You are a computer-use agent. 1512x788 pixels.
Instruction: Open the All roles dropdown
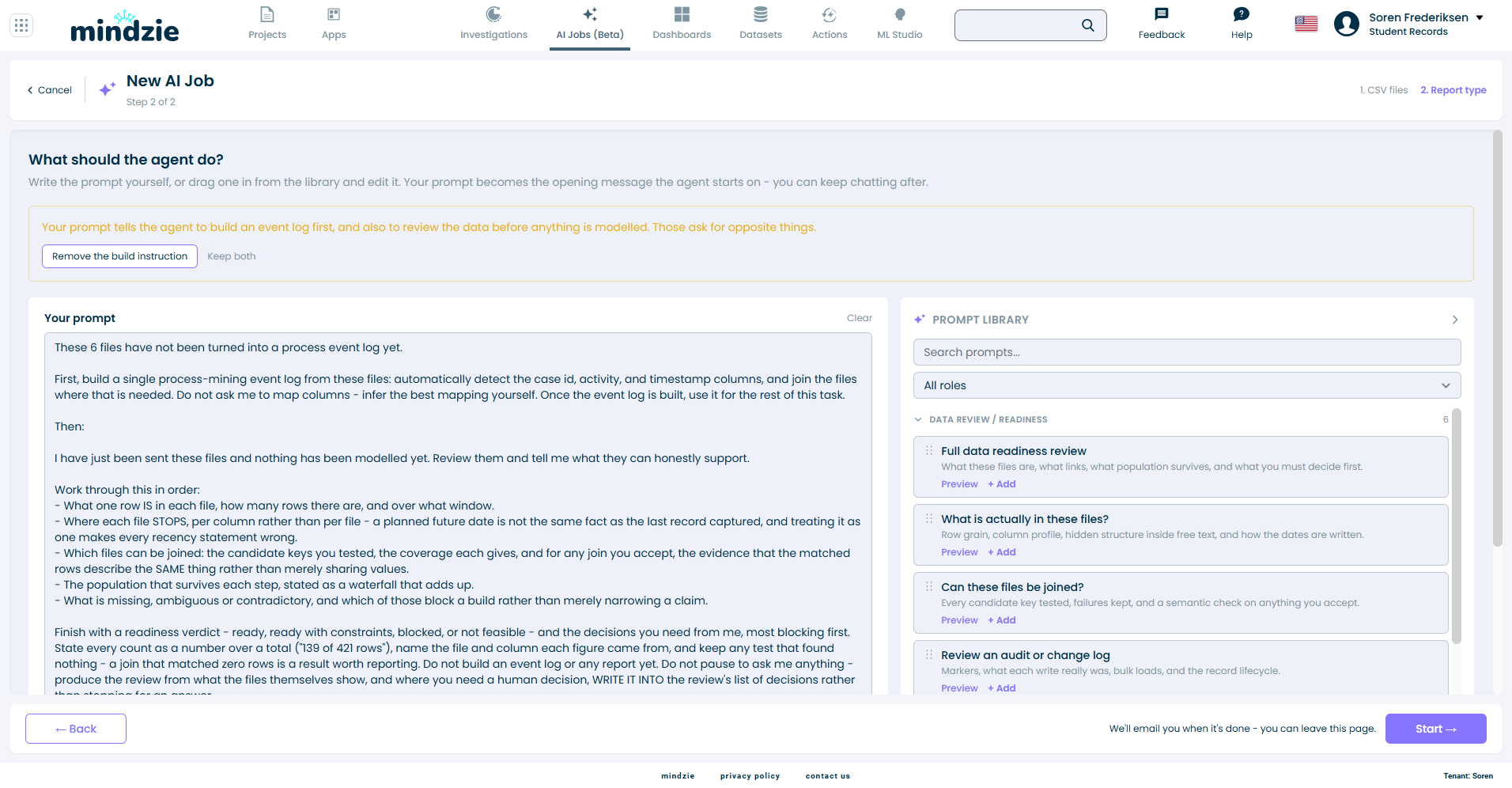[x=1187, y=385]
